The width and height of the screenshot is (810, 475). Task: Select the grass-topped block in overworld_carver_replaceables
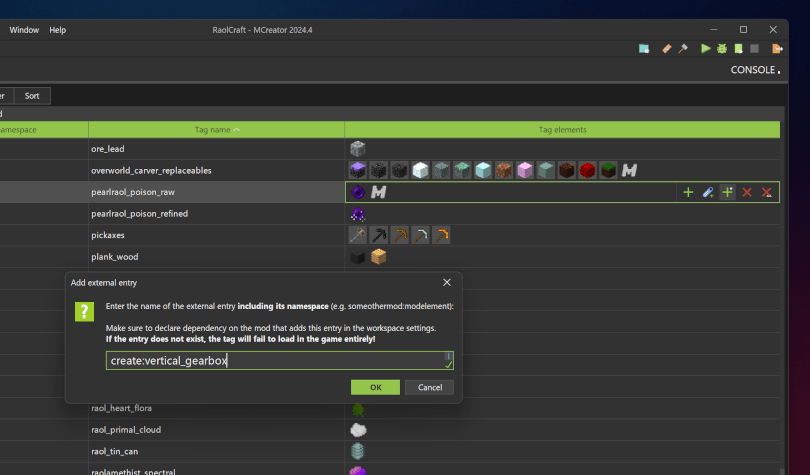608,170
